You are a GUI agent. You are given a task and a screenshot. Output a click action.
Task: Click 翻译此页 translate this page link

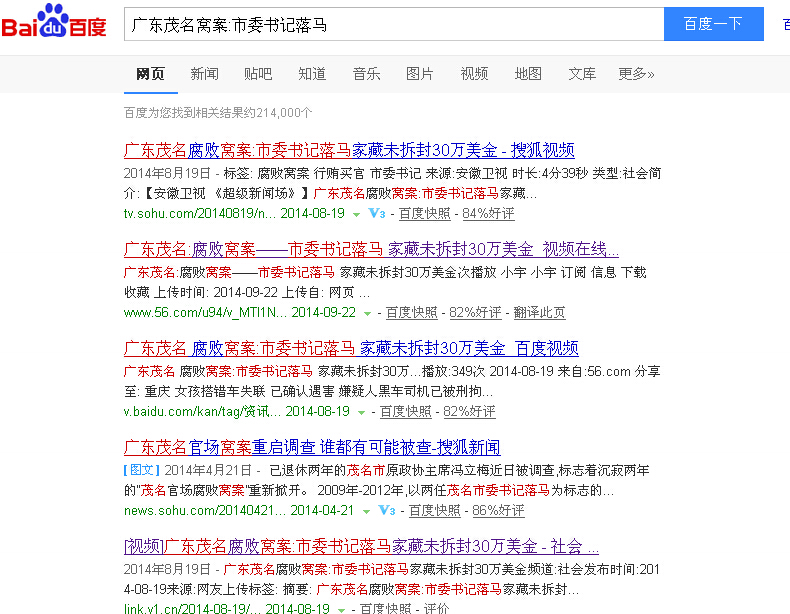540,313
